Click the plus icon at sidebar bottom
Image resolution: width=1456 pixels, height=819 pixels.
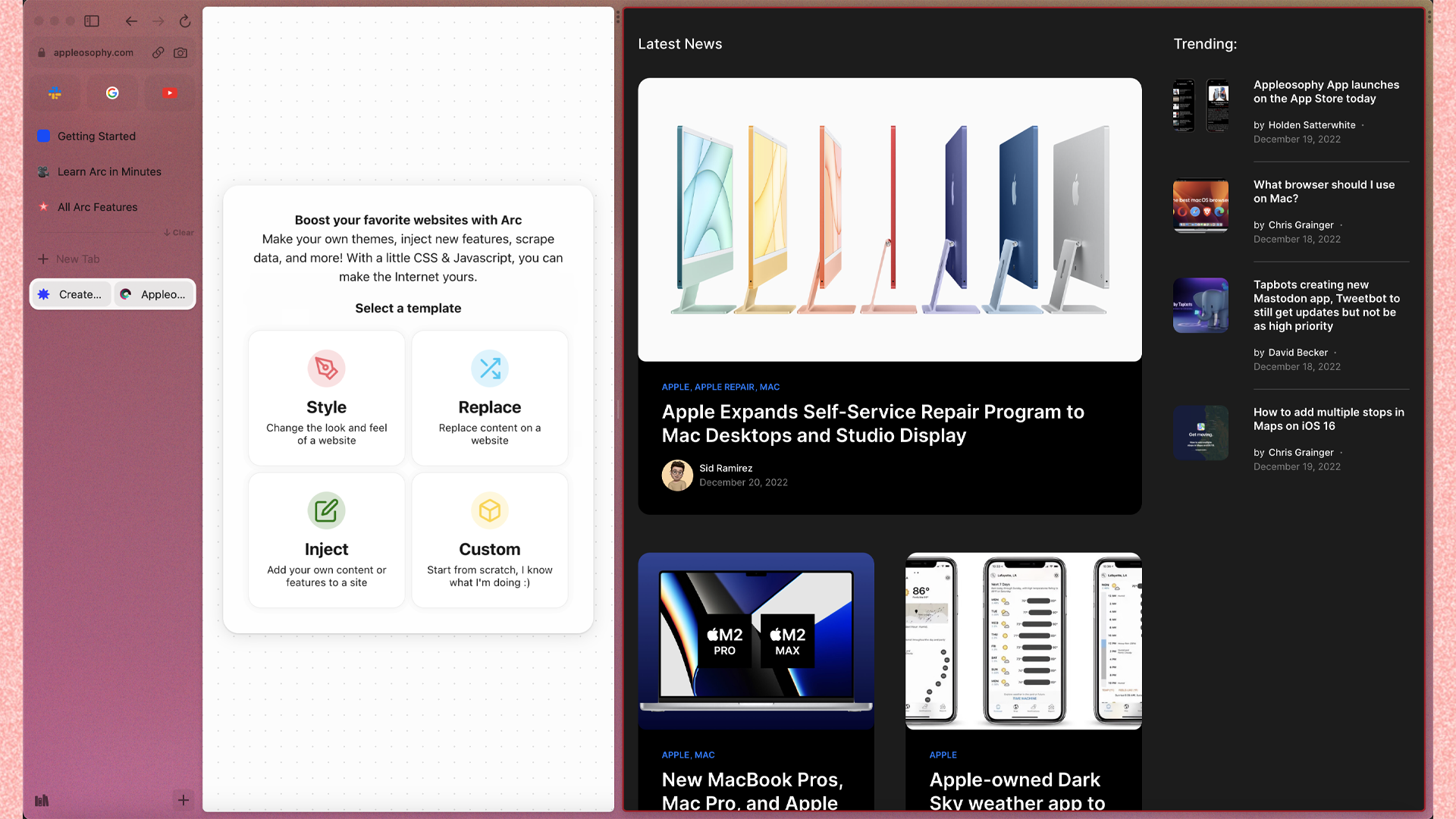(x=184, y=800)
